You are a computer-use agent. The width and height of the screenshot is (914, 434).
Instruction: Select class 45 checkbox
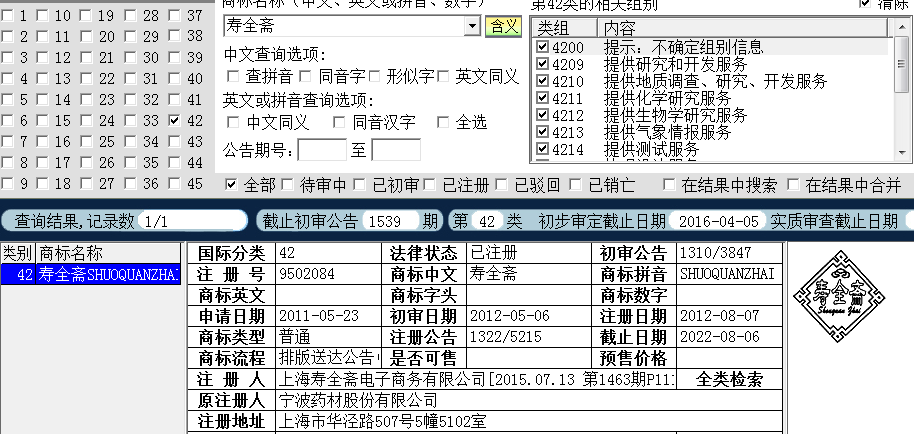175,184
